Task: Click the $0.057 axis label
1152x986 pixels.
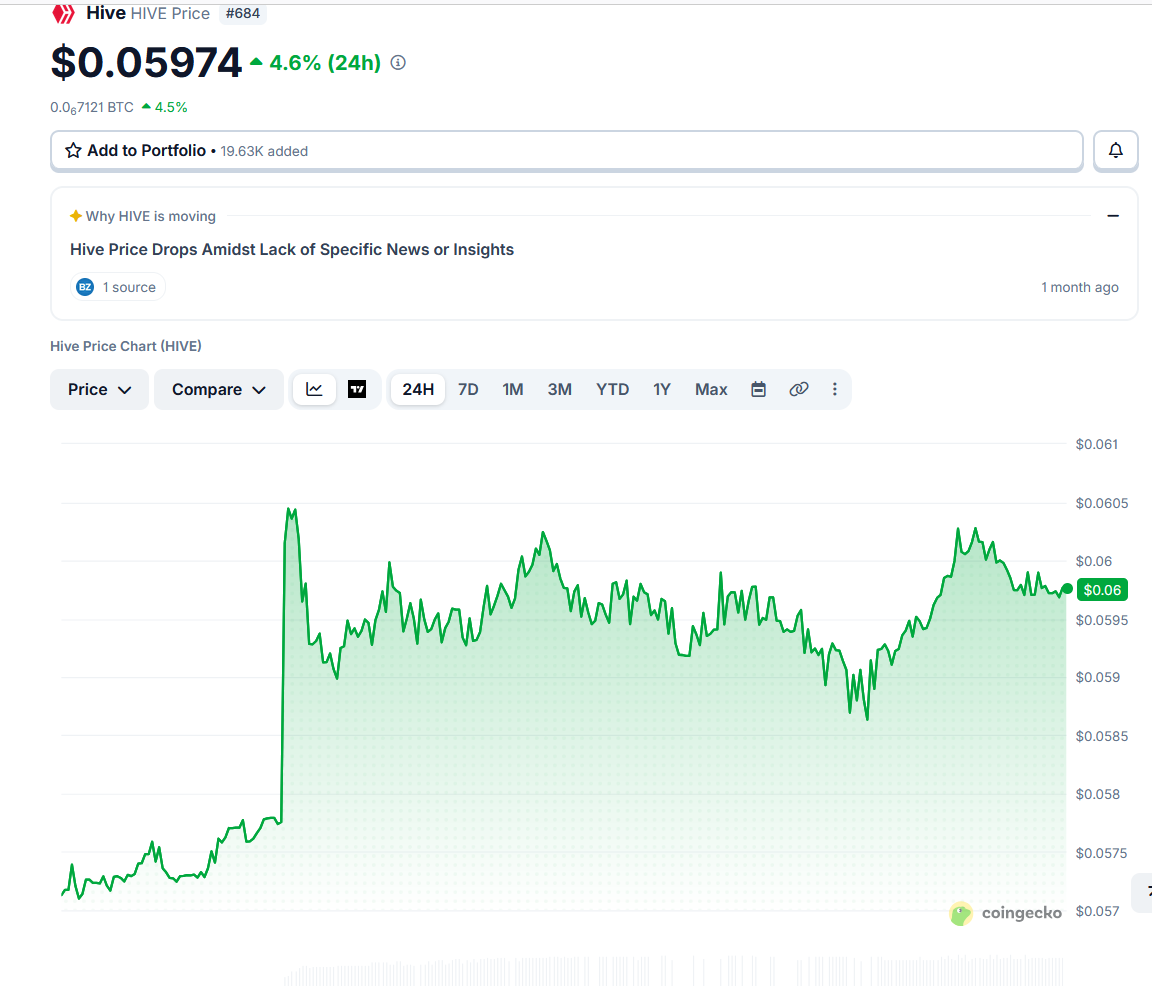Action: [1098, 912]
